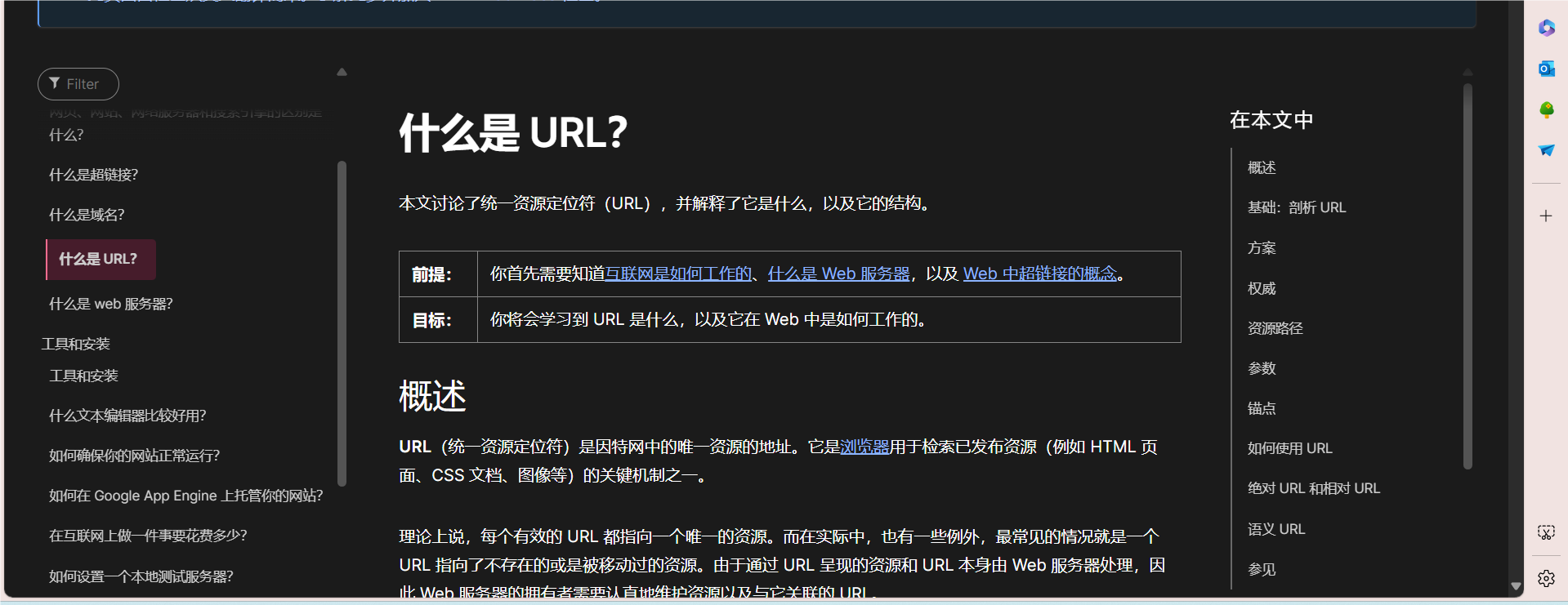Open Outlook icon in Edge sidebar
Viewport: 1568px width, 605px height.
pos(1546,69)
